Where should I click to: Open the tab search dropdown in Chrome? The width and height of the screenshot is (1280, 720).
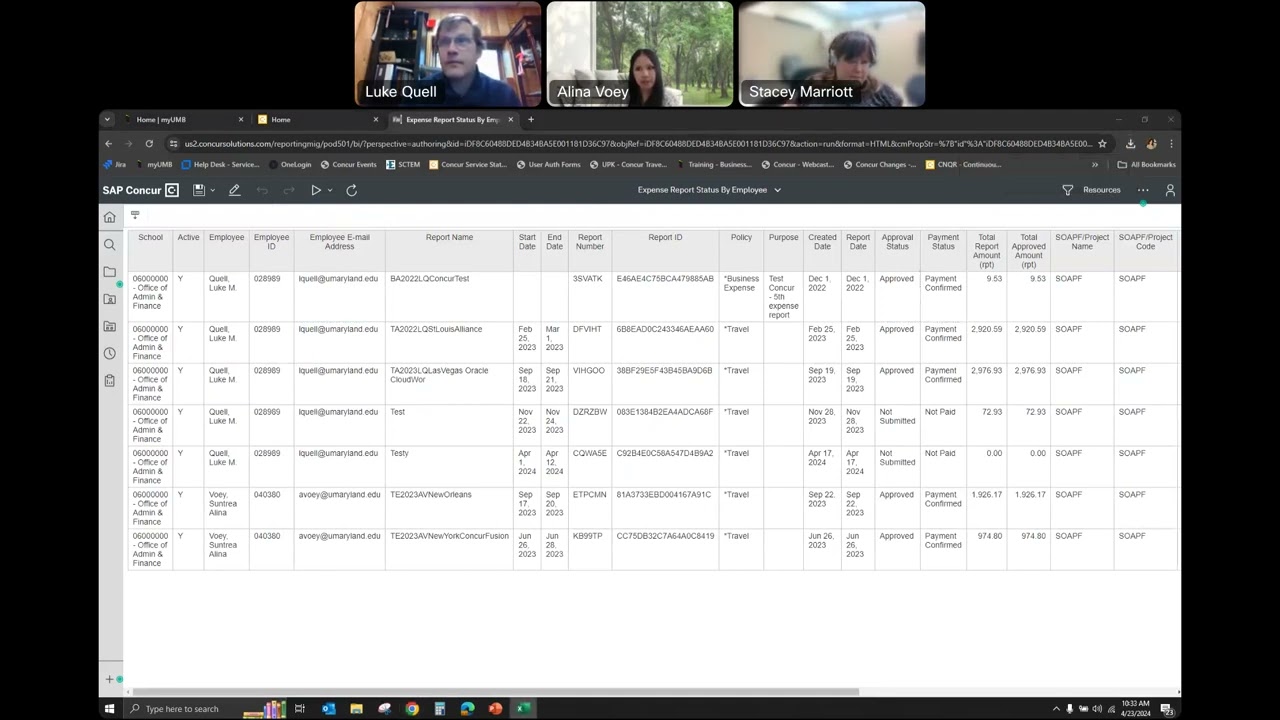click(x=107, y=120)
